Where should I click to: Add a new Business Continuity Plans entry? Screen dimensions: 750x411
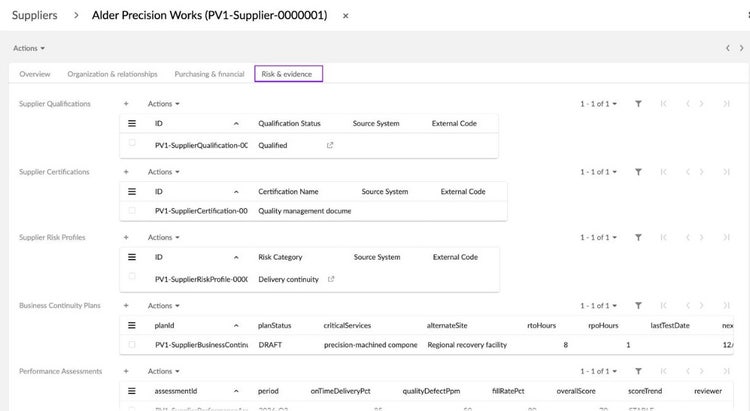click(x=126, y=306)
